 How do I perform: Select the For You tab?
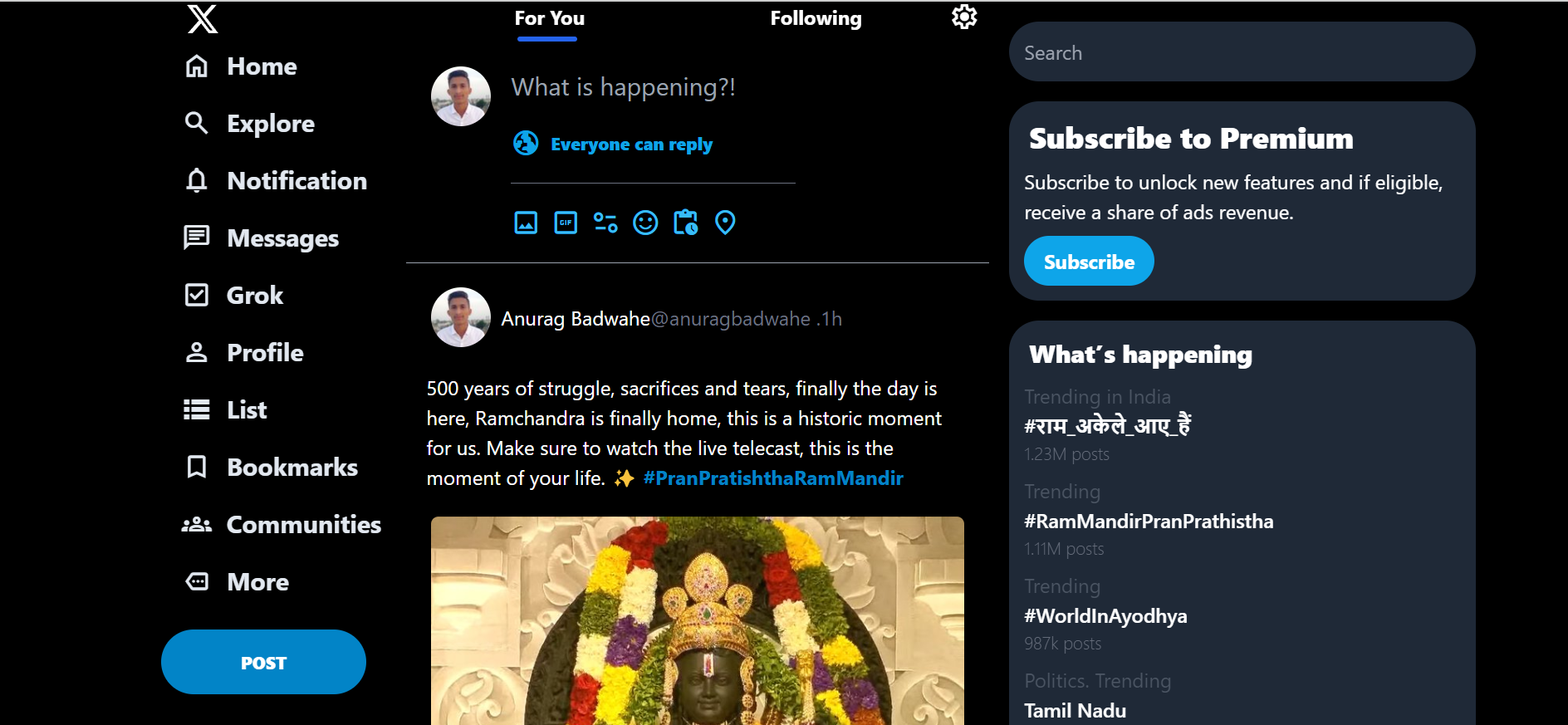pos(549,18)
